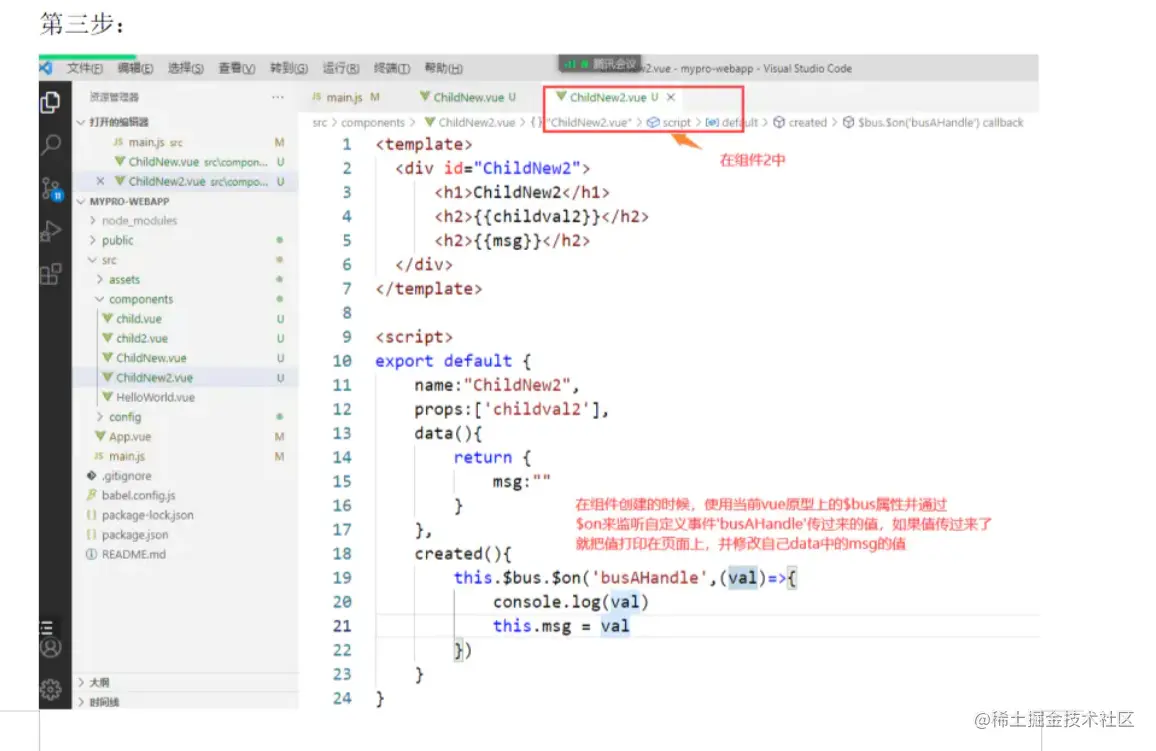The width and height of the screenshot is (1156, 751).
Task: Close ChildNew2.vue in open editors list
Action: pos(100,181)
